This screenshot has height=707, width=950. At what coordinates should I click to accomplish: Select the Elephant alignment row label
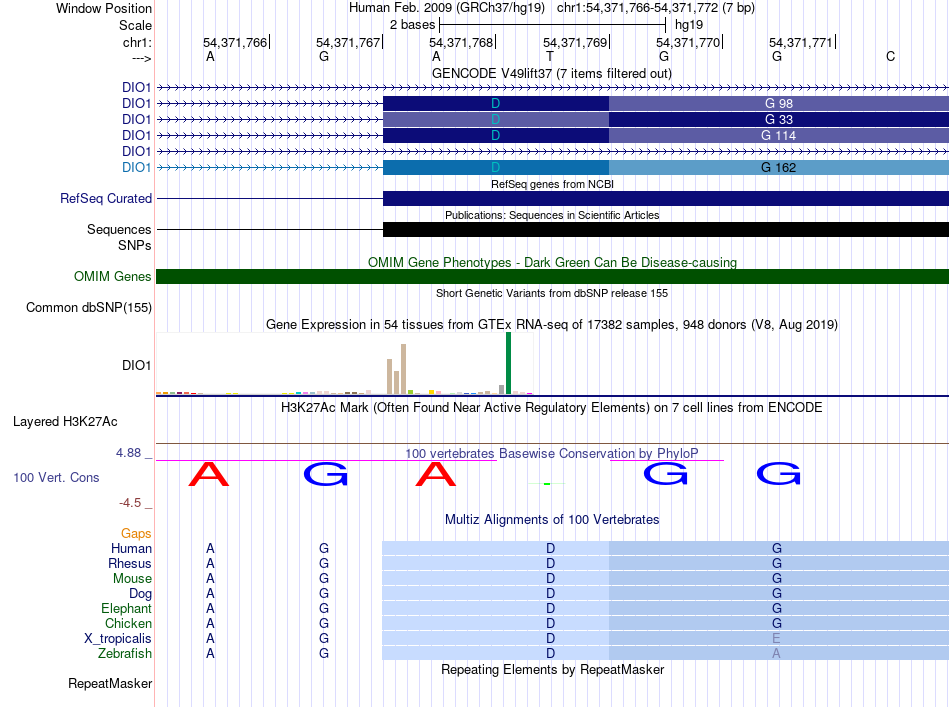click(126, 608)
